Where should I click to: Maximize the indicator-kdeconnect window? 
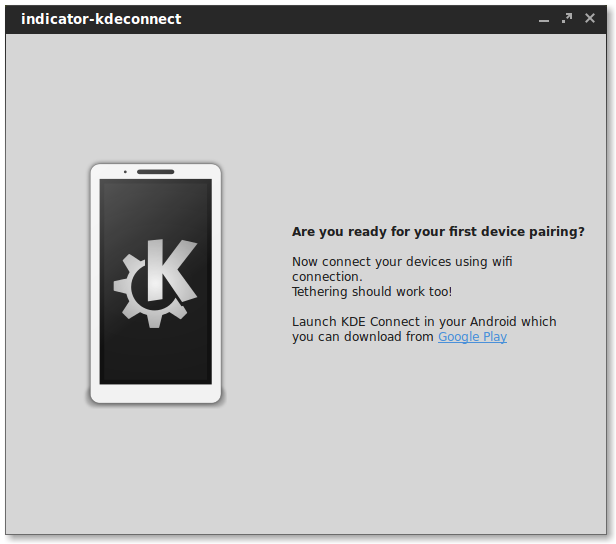point(567,18)
